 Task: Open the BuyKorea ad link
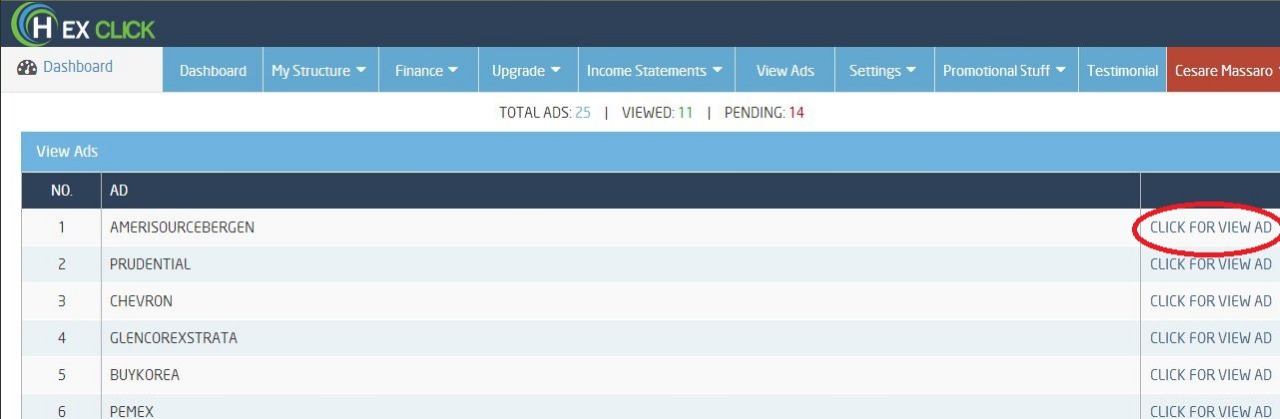pyautogui.click(x=1210, y=375)
